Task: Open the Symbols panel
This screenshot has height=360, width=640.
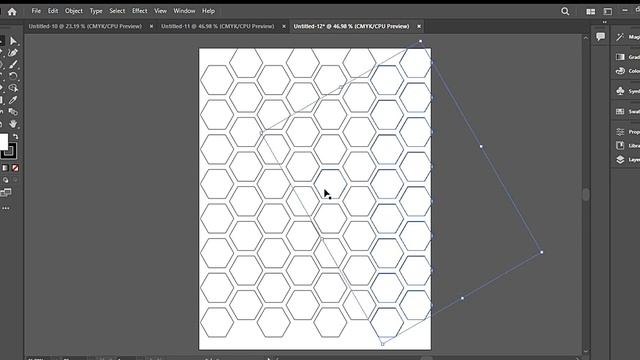Action: pos(627,91)
